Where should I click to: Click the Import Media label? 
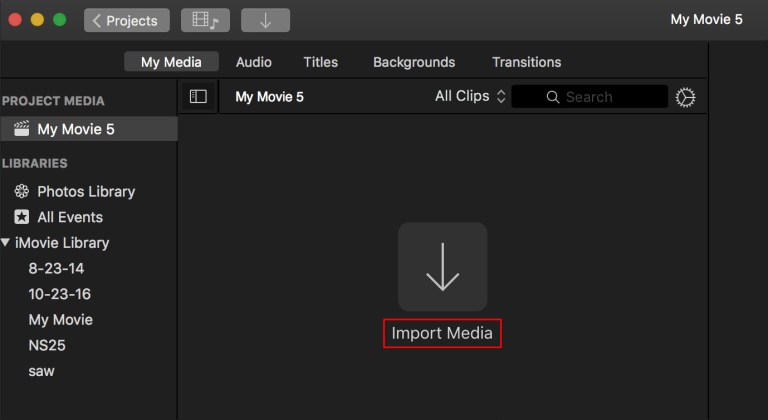pos(442,333)
